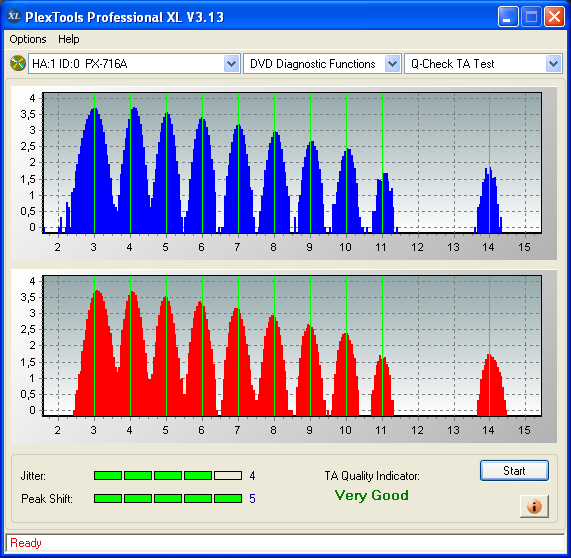Maximize the PlexTools window
This screenshot has width=571, height=558.
[531, 17]
